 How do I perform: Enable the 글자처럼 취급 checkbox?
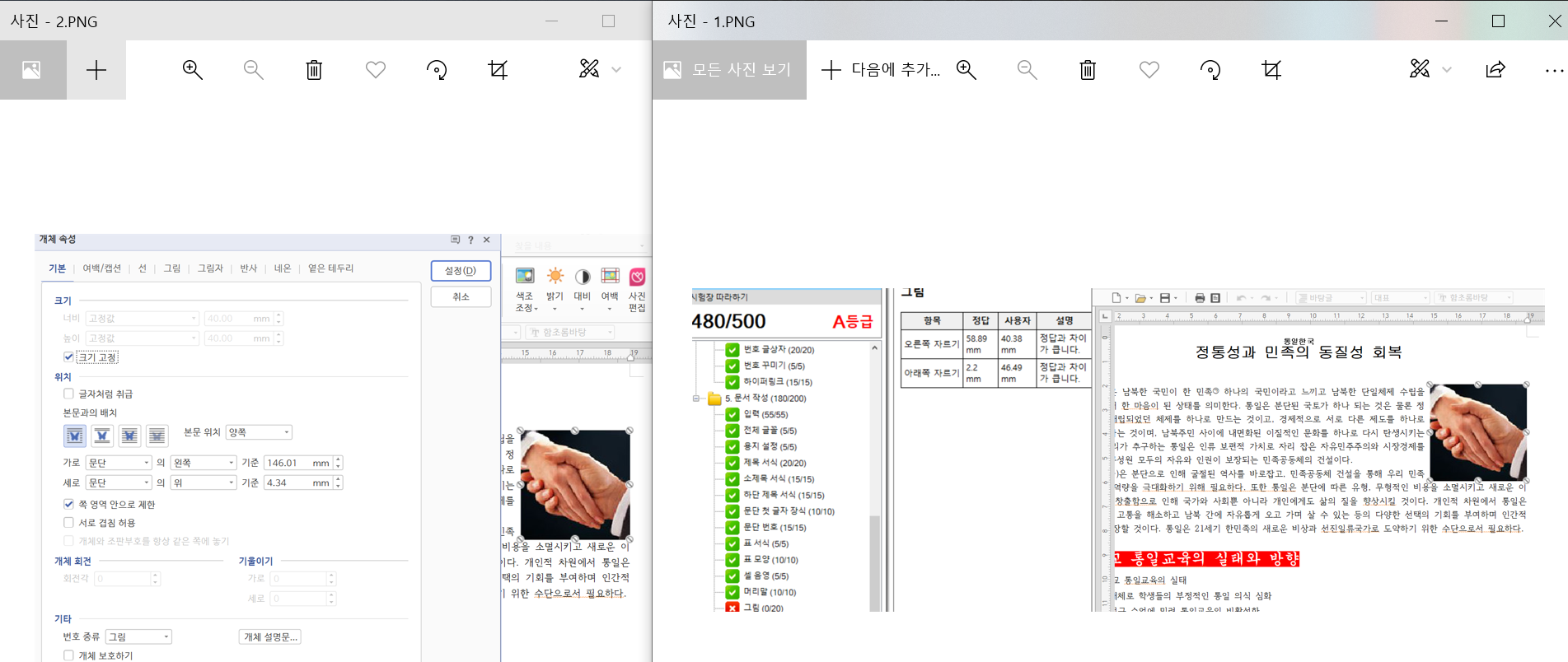click(x=69, y=394)
